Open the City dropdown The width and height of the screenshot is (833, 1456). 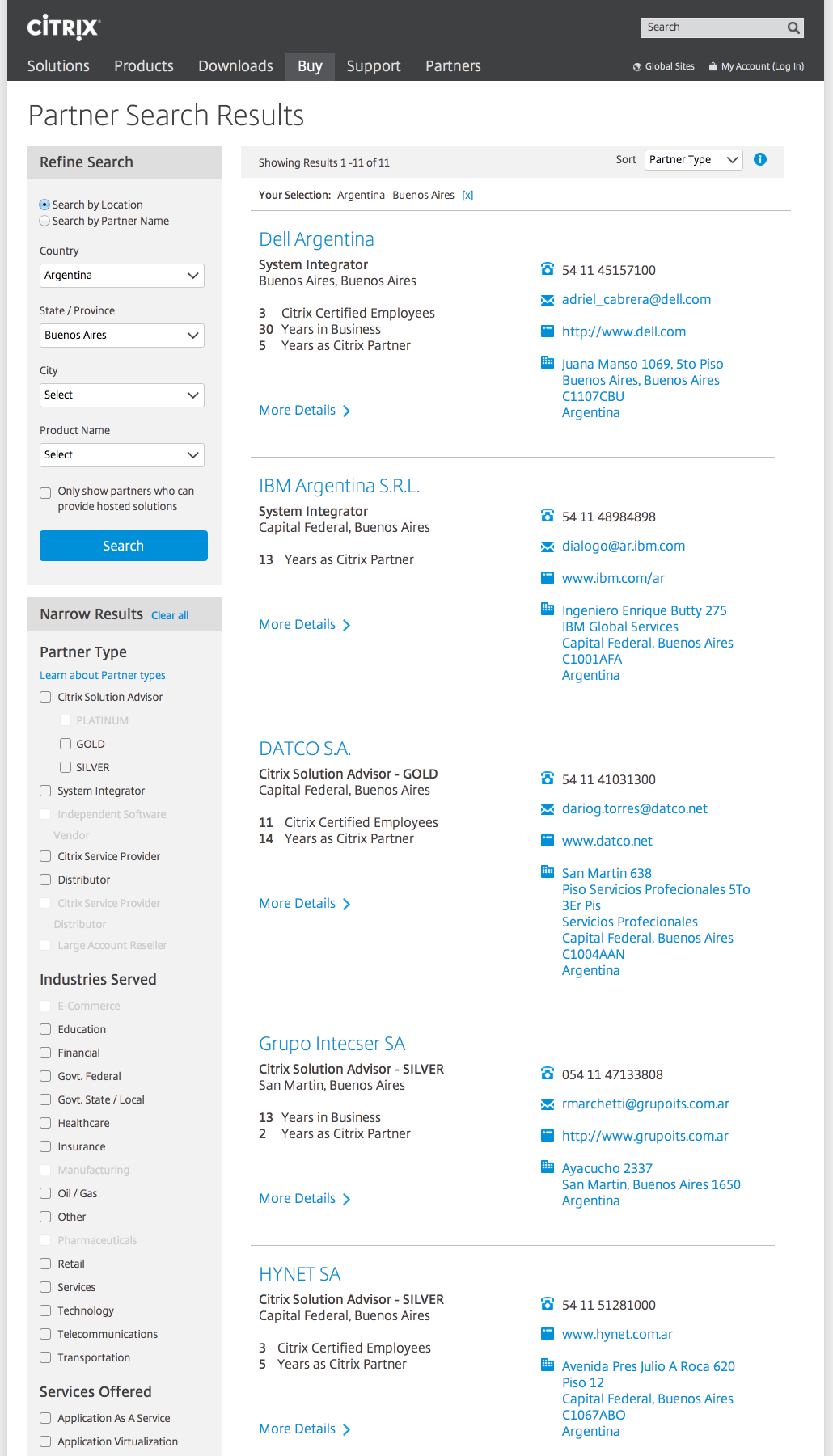(122, 395)
